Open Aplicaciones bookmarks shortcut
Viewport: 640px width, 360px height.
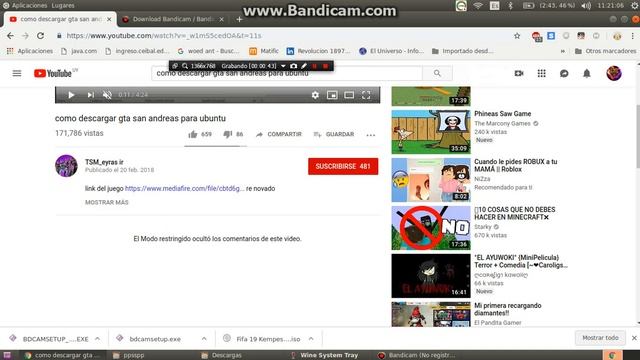[30, 51]
